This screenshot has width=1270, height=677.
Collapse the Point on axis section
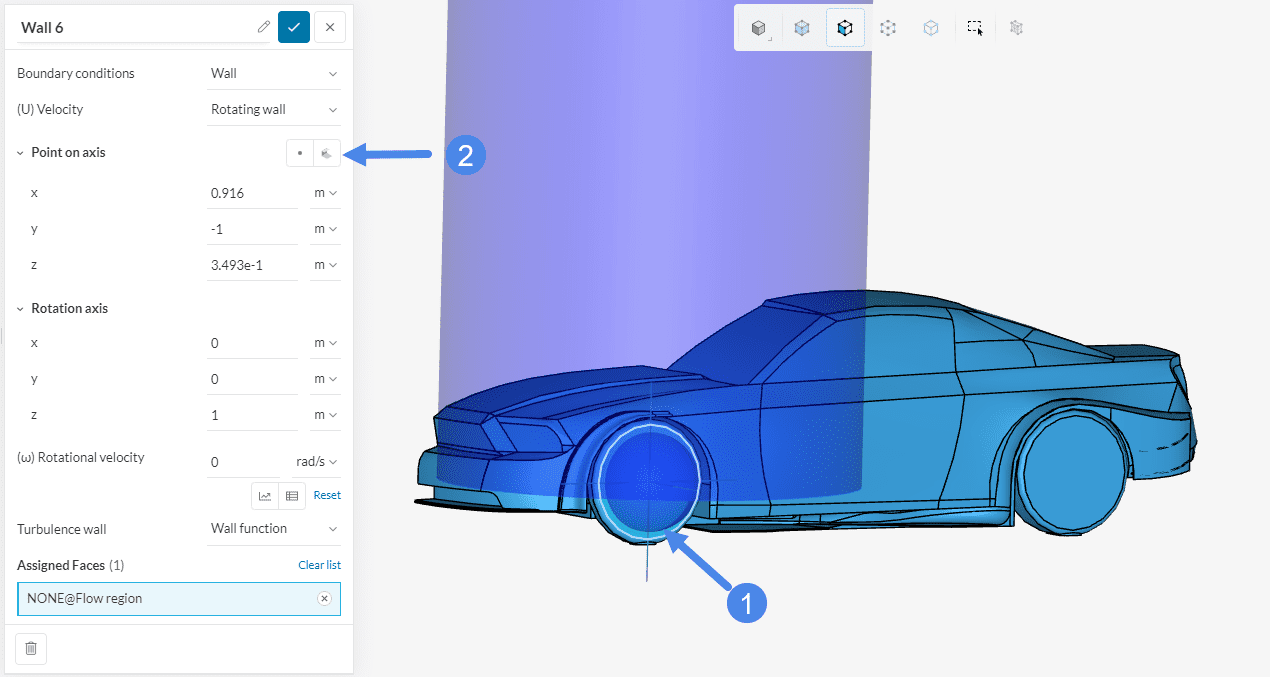pos(21,153)
